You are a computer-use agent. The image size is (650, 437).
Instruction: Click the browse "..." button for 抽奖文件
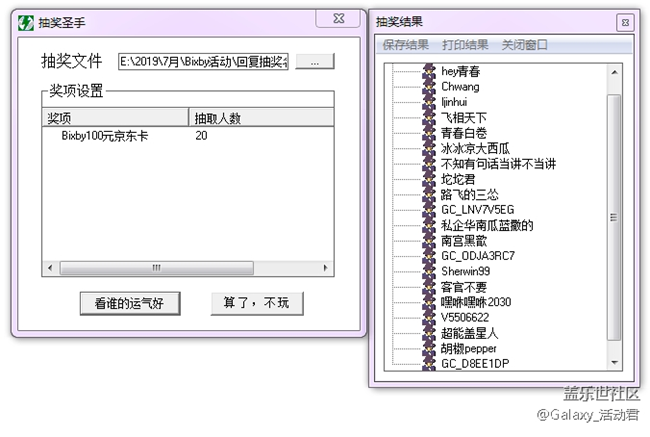(x=314, y=62)
